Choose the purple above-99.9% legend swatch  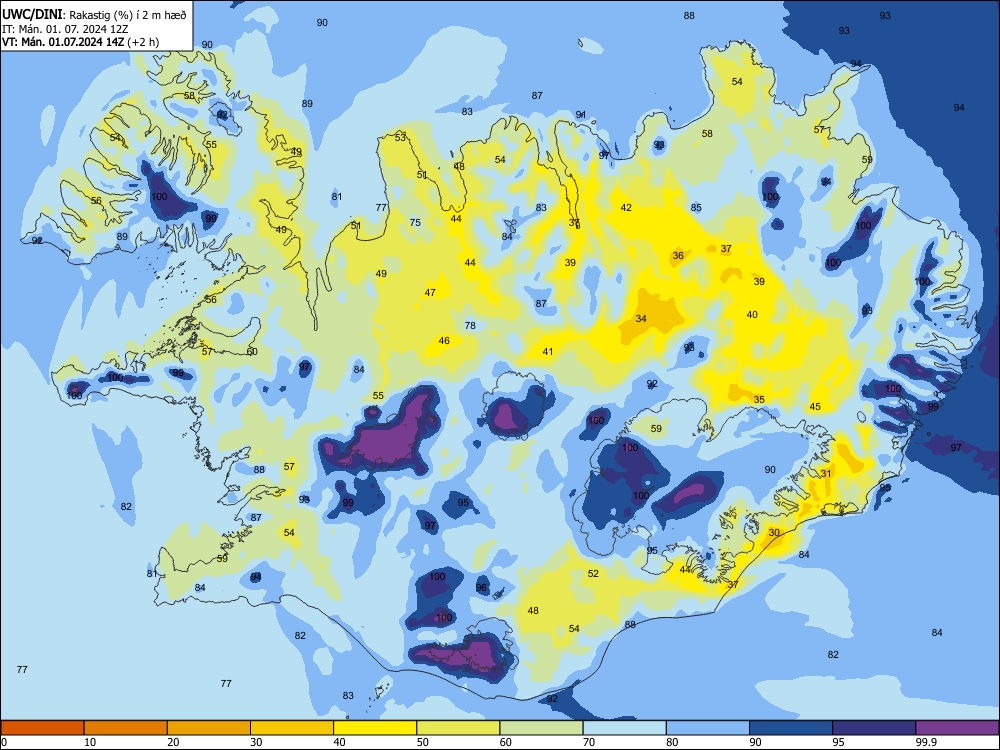point(957,728)
